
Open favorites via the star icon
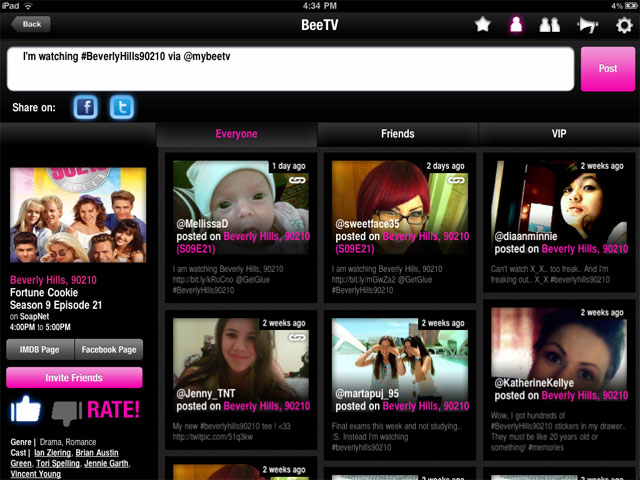482,25
